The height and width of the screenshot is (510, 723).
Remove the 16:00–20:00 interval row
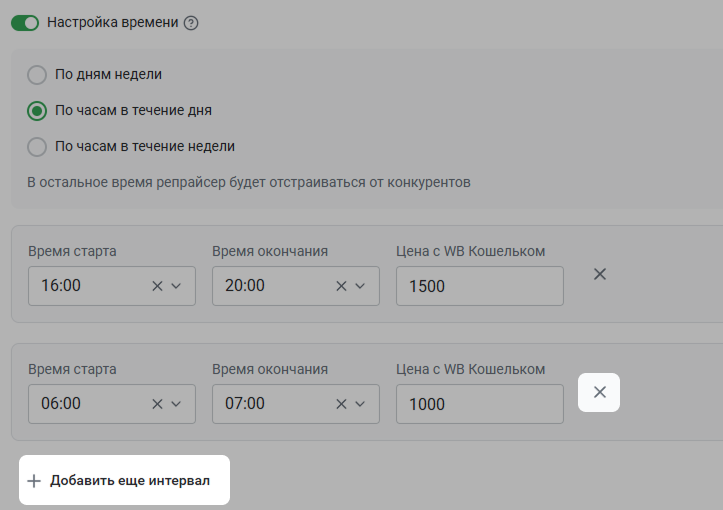click(599, 274)
